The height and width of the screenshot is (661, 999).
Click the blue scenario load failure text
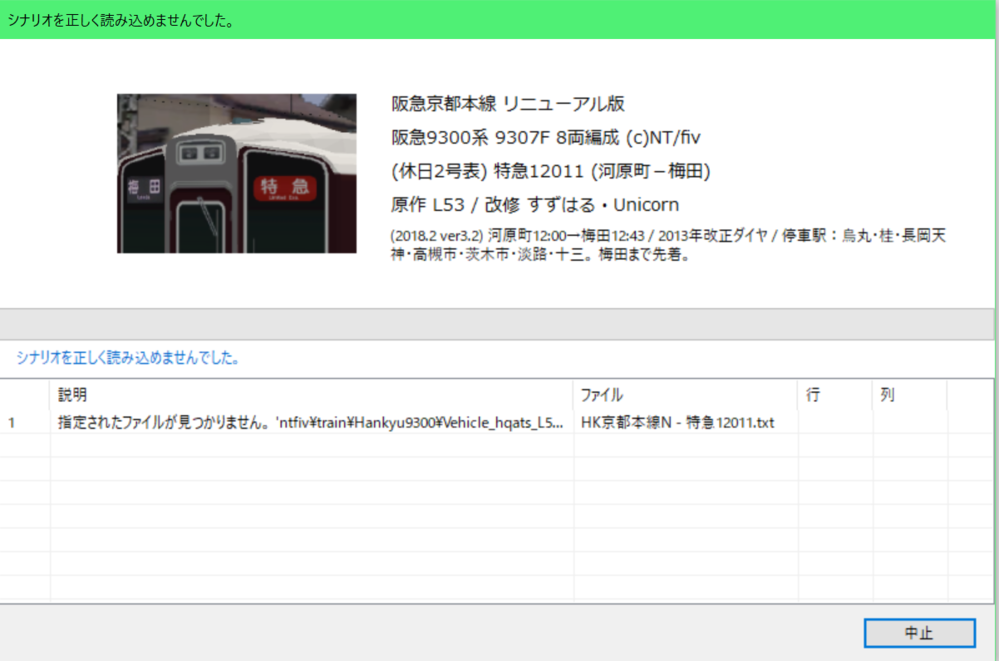tap(128, 357)
